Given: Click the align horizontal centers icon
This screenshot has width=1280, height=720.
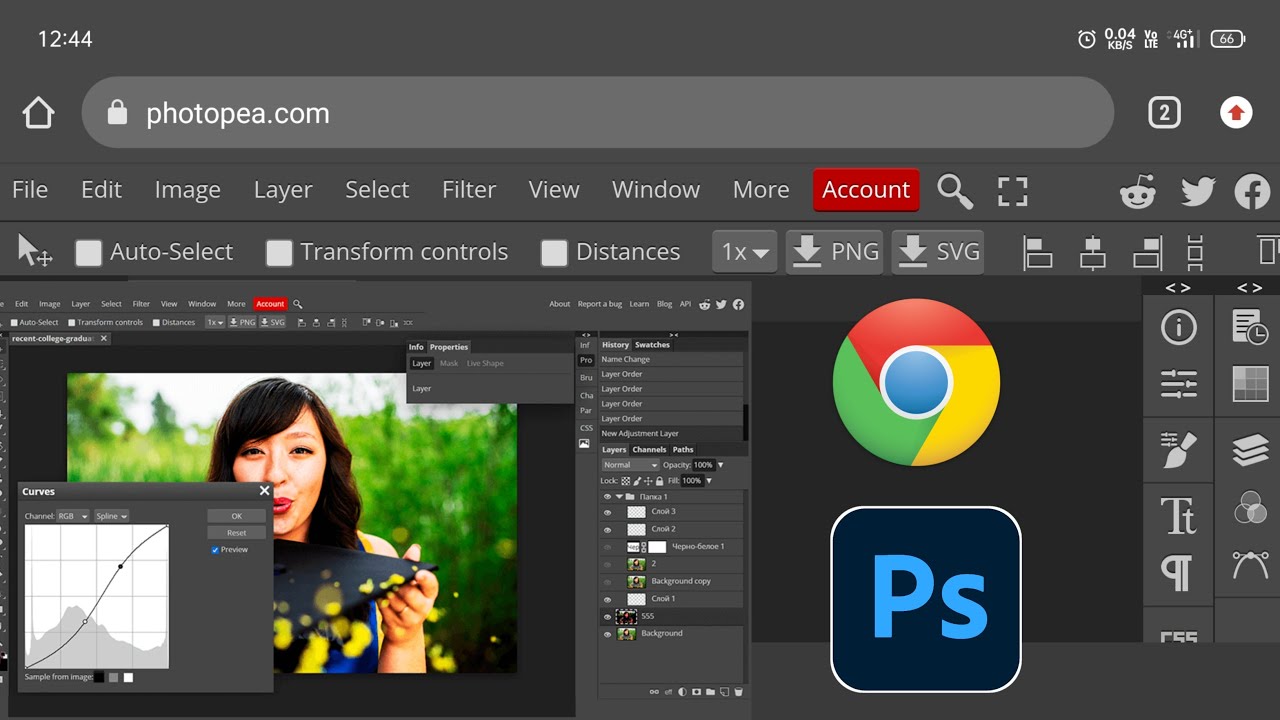Looking at the screenshot, I should [x=1093, y=252].
